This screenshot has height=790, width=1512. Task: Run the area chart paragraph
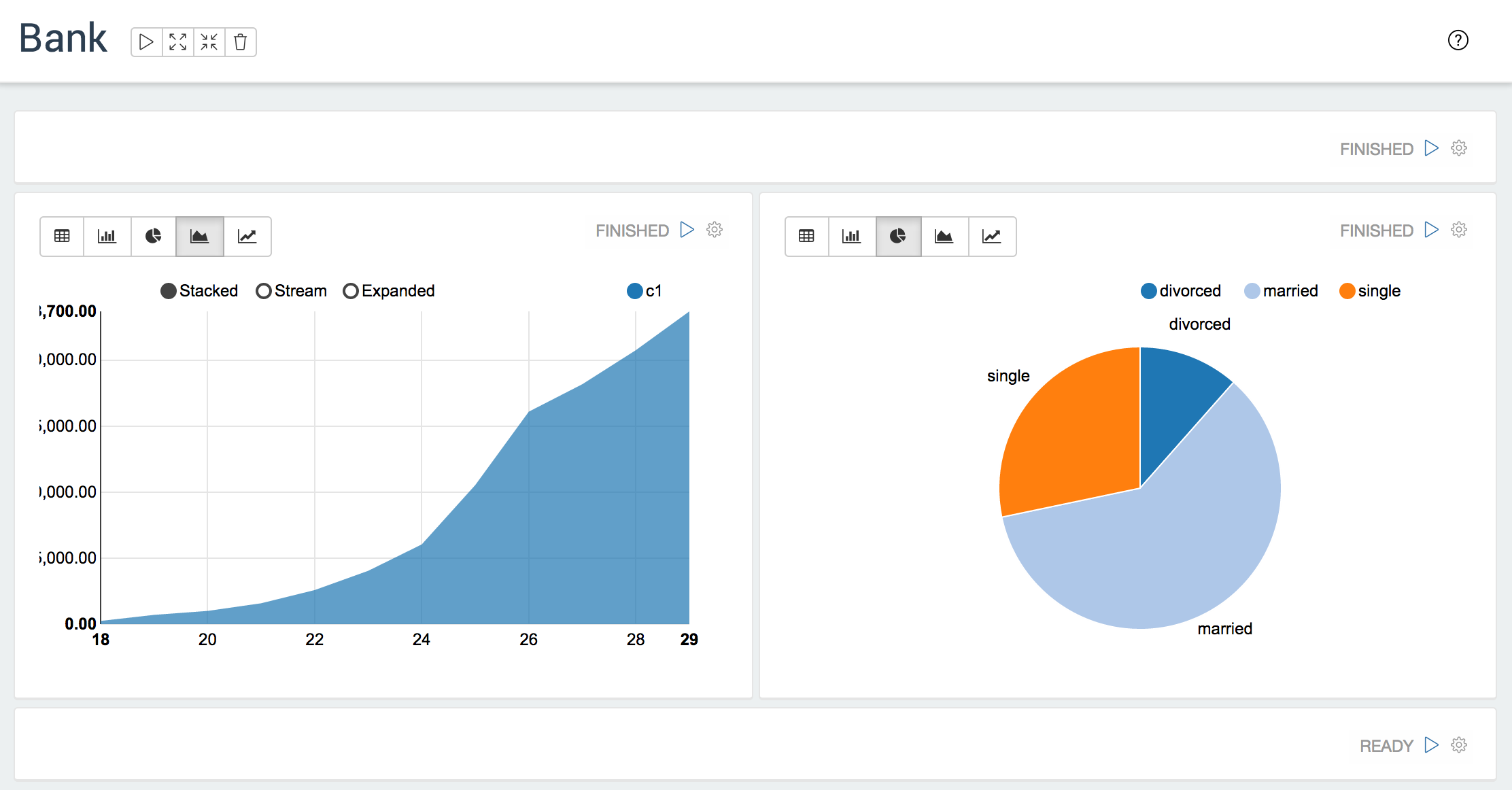click(x=687, y=230)
